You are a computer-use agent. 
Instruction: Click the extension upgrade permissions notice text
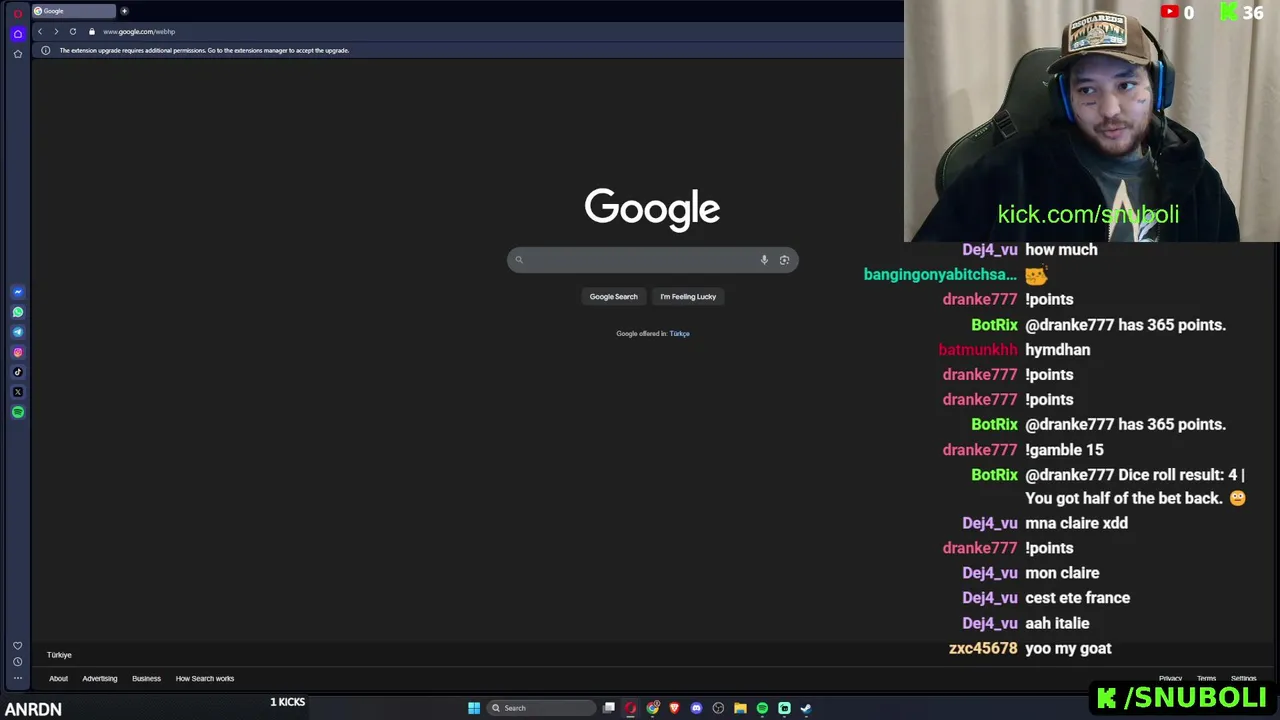tap(204, 50)
